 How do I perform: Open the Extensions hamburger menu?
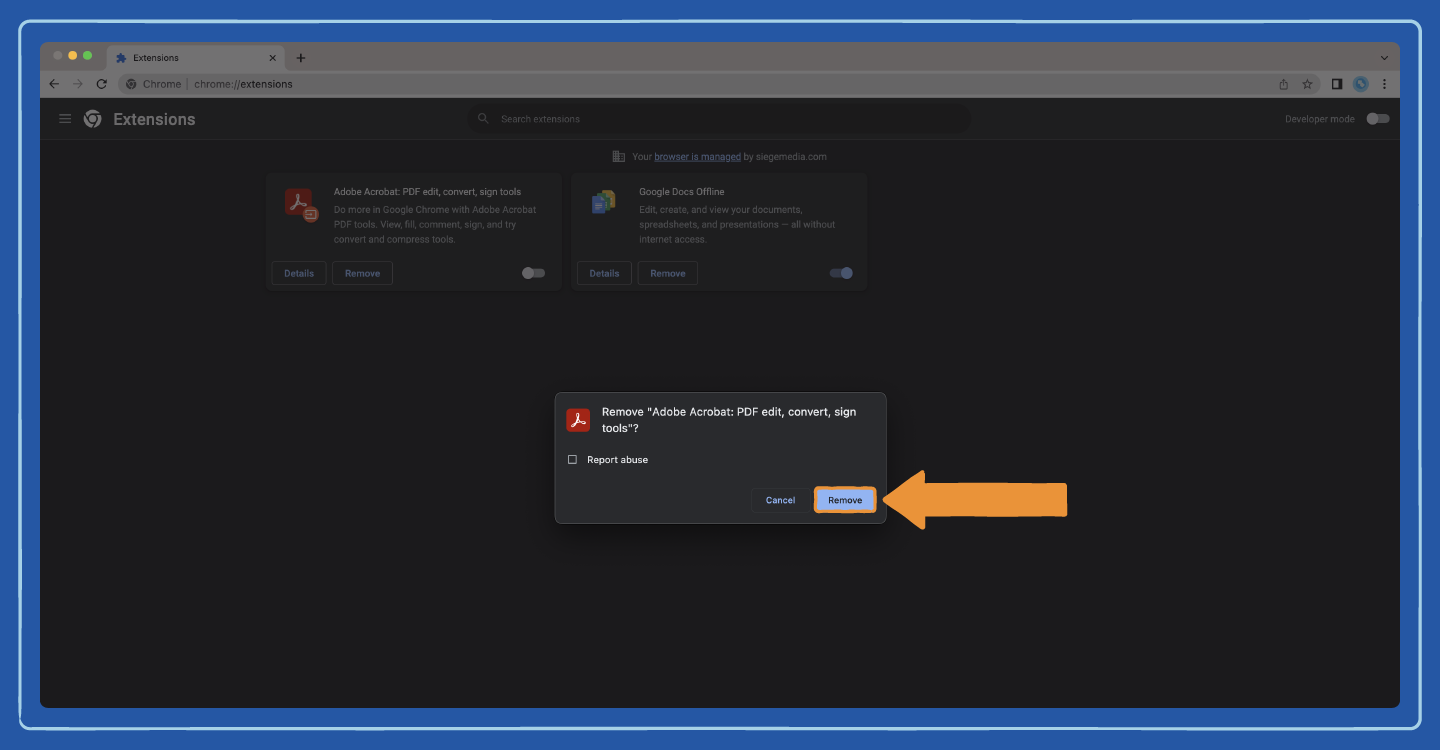[x=65, y=118]
